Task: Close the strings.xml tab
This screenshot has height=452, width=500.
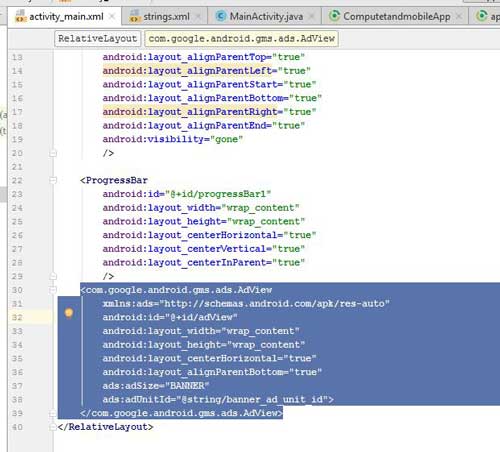Action: click(x=198, y=16)
